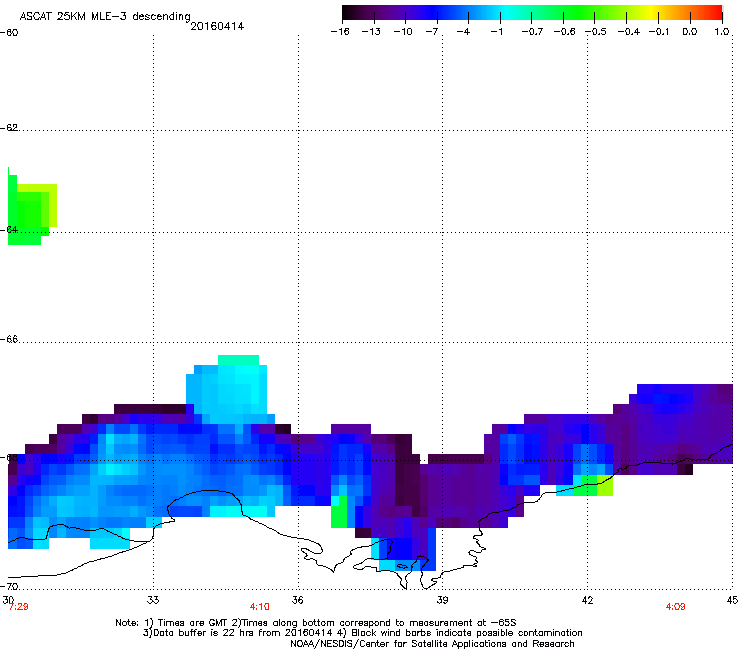
Task: Click the cyan data block protruding above 34E
Action: [229, 389]
